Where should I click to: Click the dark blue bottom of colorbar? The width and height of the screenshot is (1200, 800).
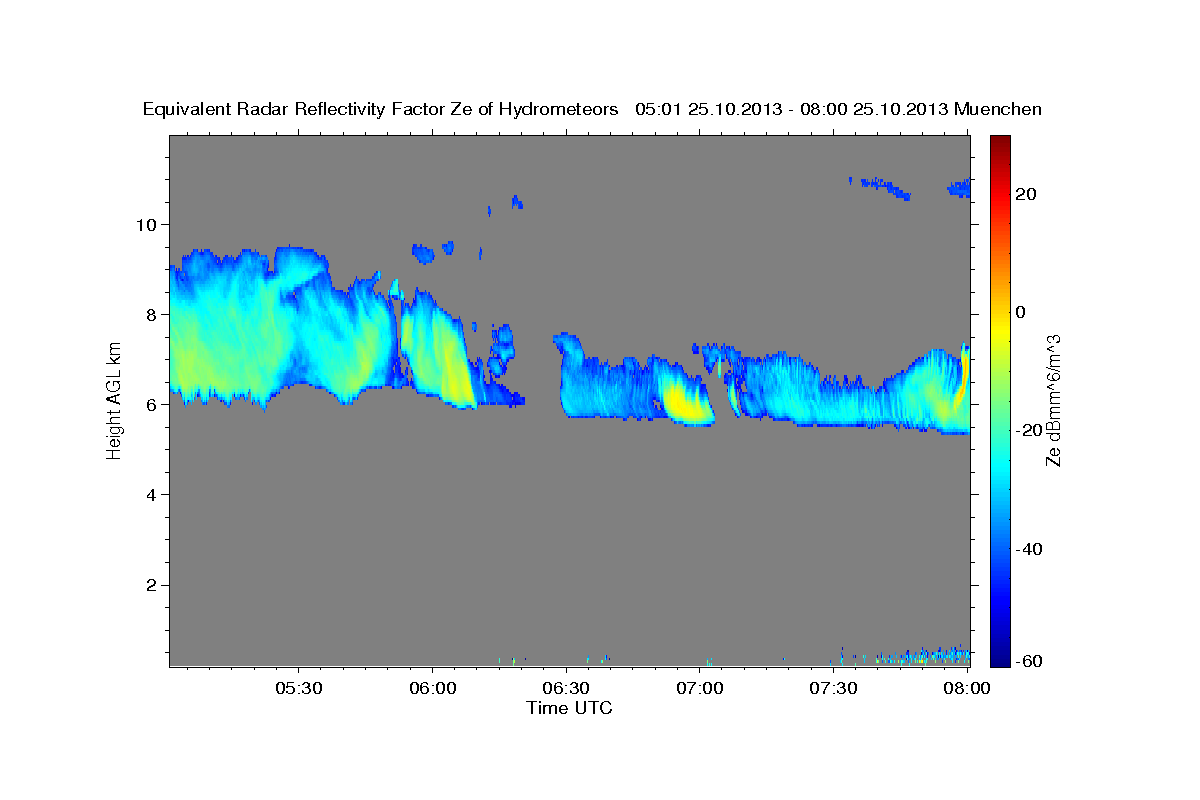coord(999,655)
